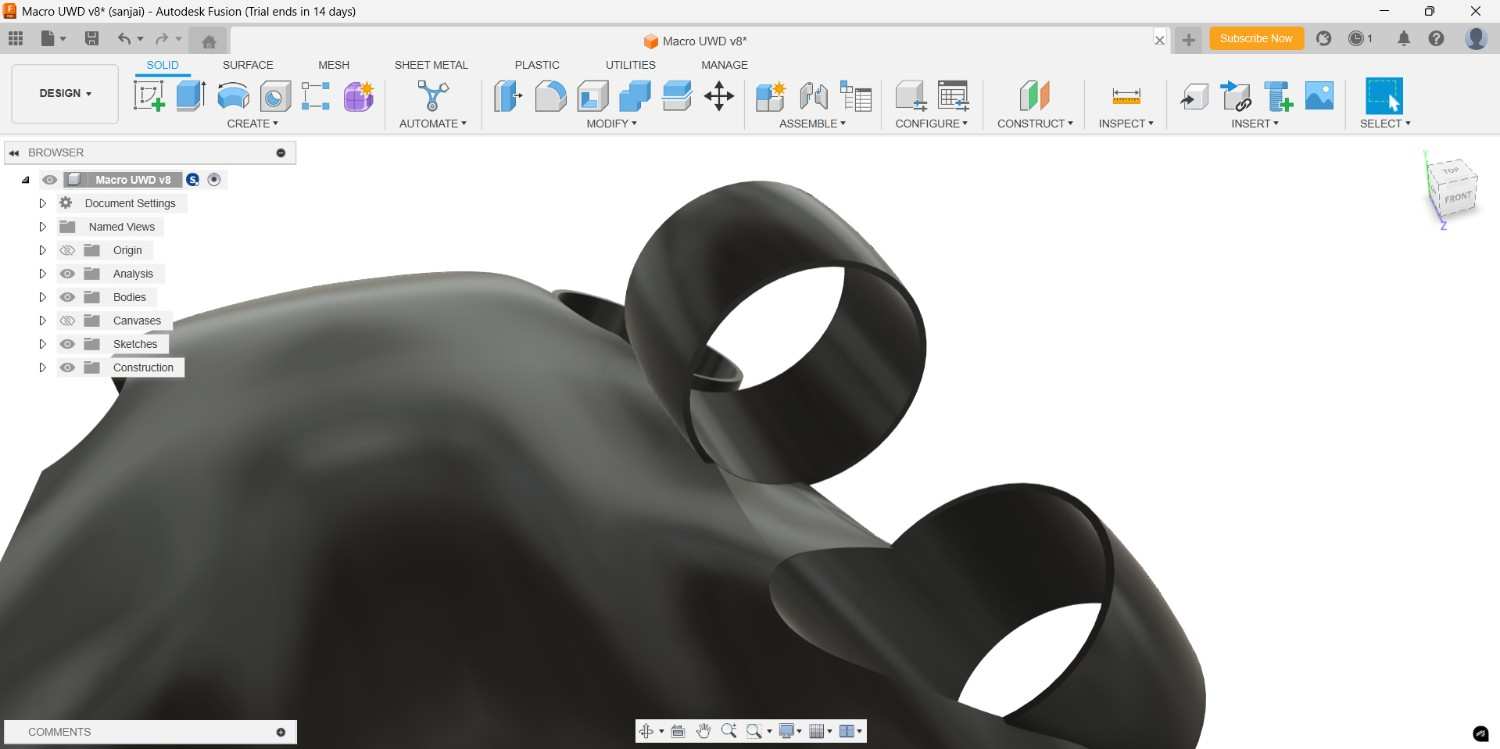Viewport: 1500px width, 749px height.
Task: Open the Create Form tool
Action: pos(358,96)
